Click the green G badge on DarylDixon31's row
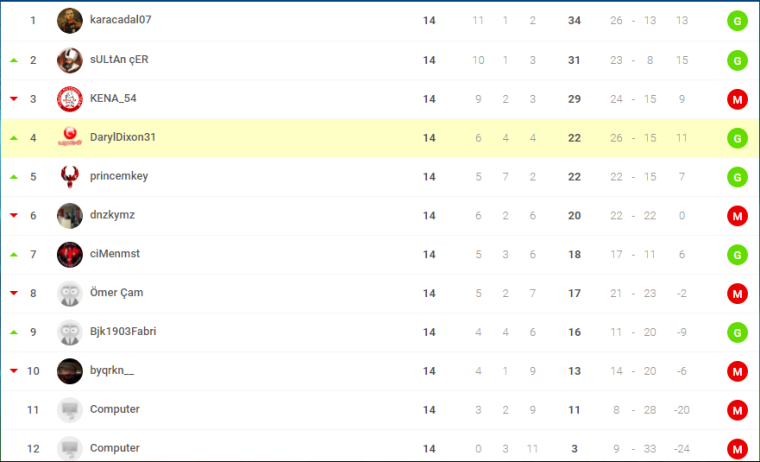760x462 pixels. click(737, 138)
